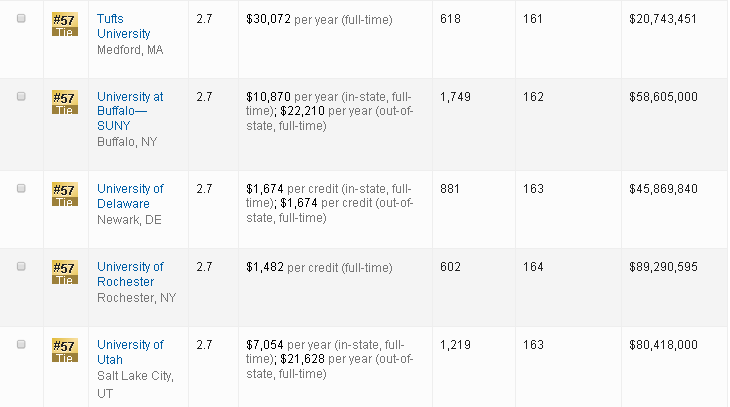The width and height of the screenshot is (730, 407).
Task: Select the $58,605,000 research expenditure value
Action: 662,97
